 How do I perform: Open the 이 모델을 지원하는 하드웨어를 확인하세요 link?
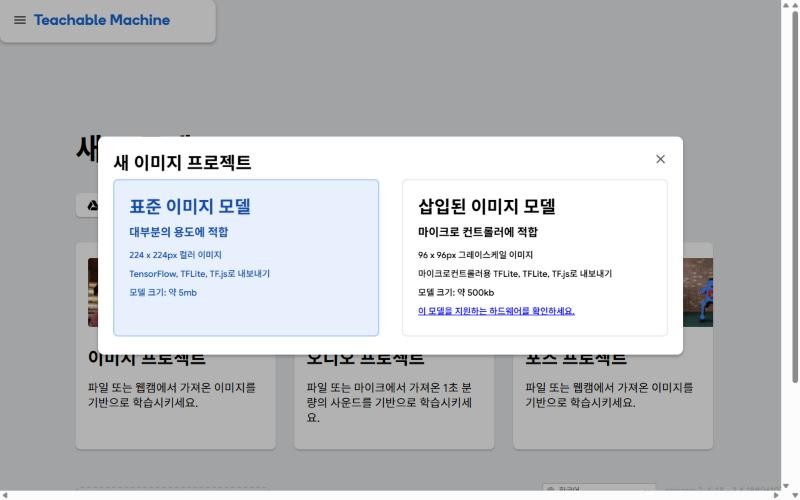point(496,311)
